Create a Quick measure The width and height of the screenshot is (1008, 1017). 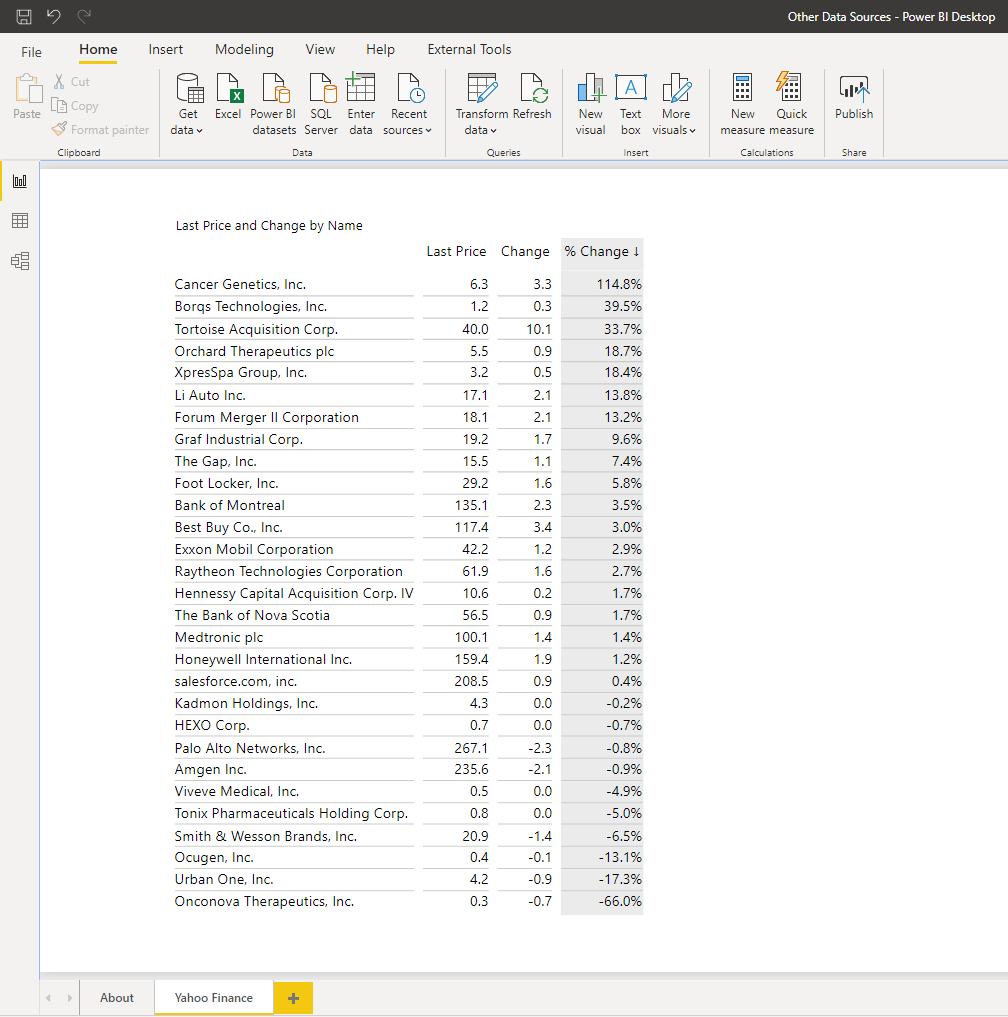[x=791, y=104]
